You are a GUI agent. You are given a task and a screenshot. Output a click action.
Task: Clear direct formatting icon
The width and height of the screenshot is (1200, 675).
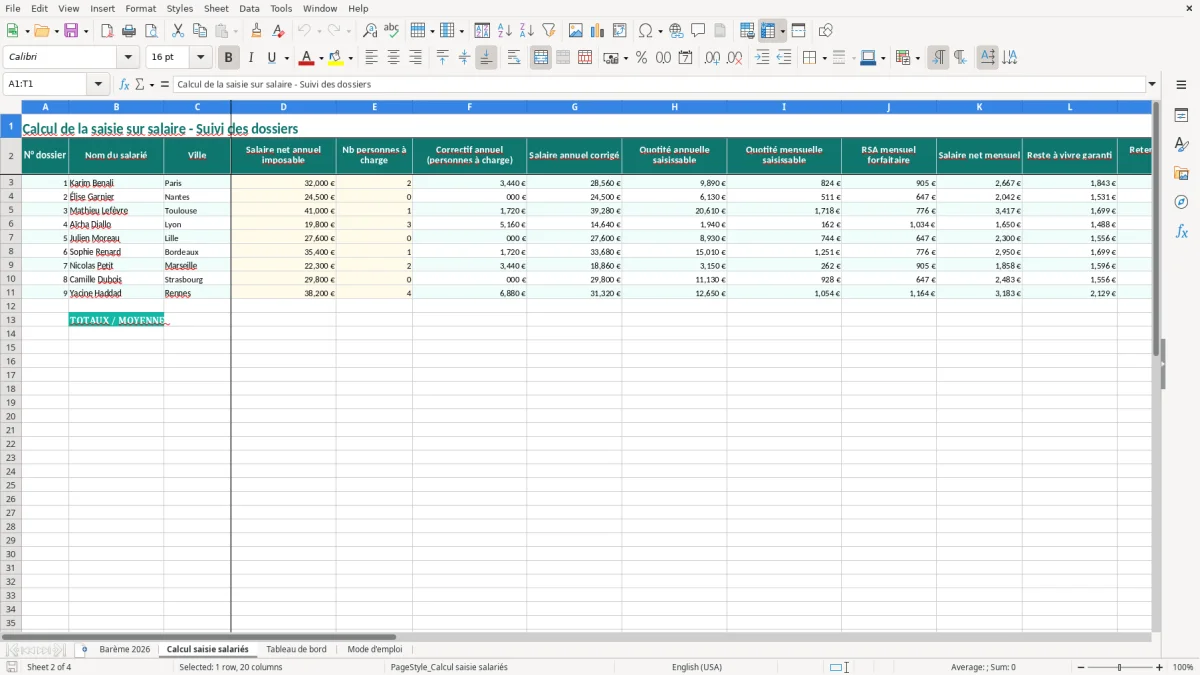click(279, 31)
